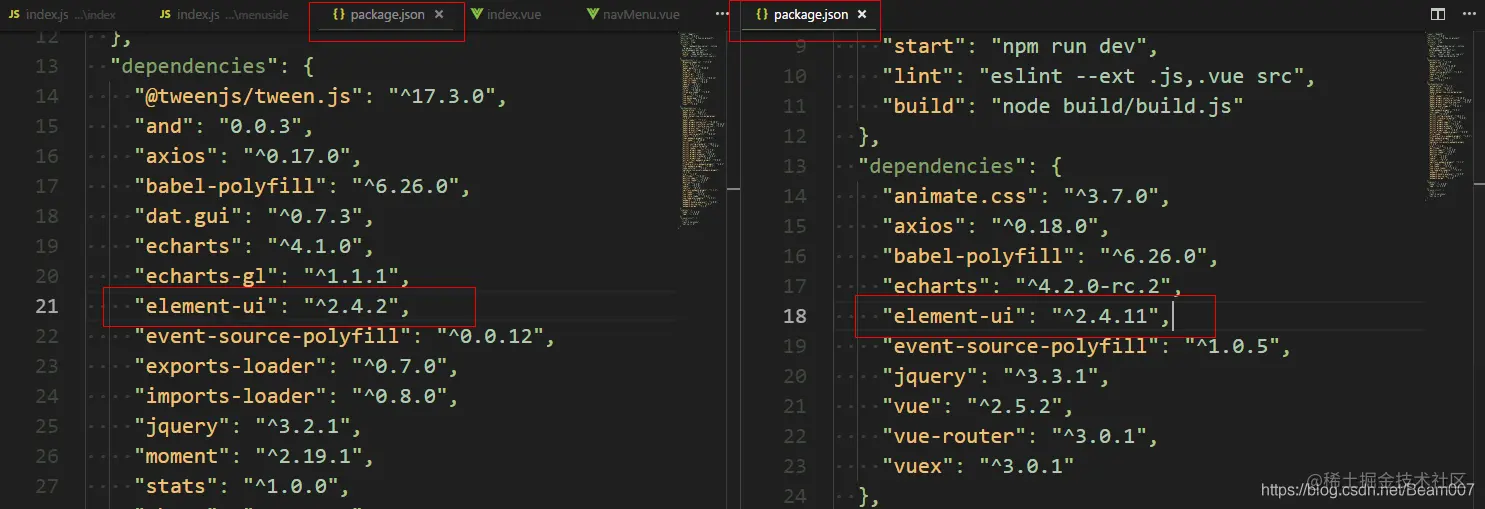Click the "vue-router": "^3.0.1" line

(x=1019, y=436)
